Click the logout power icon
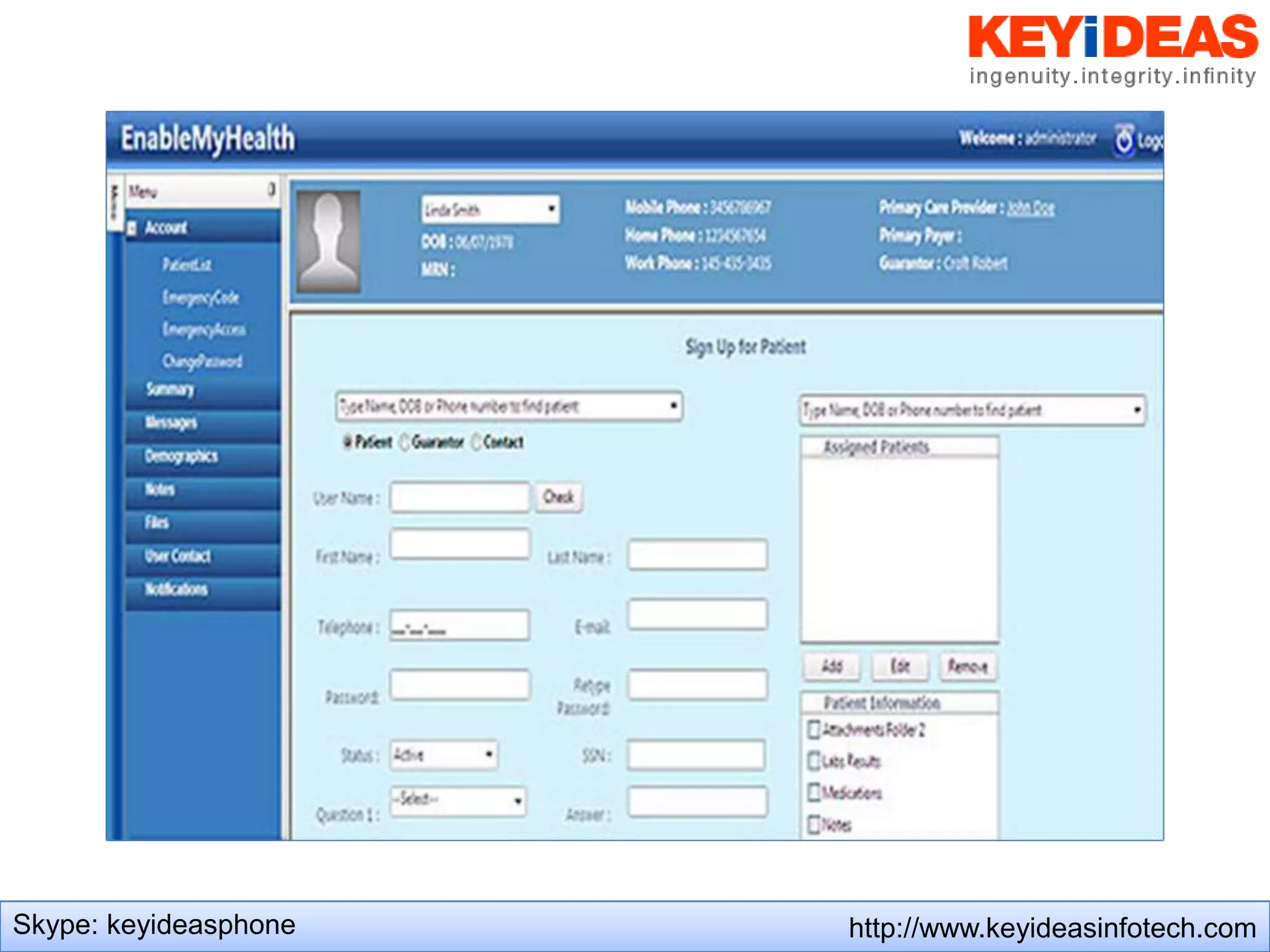 coord(1124,141)
